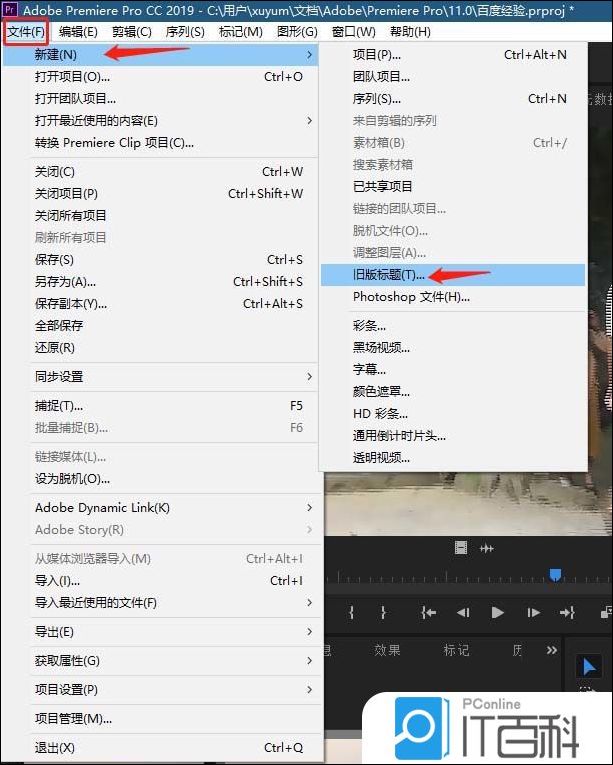Step forward one frame

533,612
